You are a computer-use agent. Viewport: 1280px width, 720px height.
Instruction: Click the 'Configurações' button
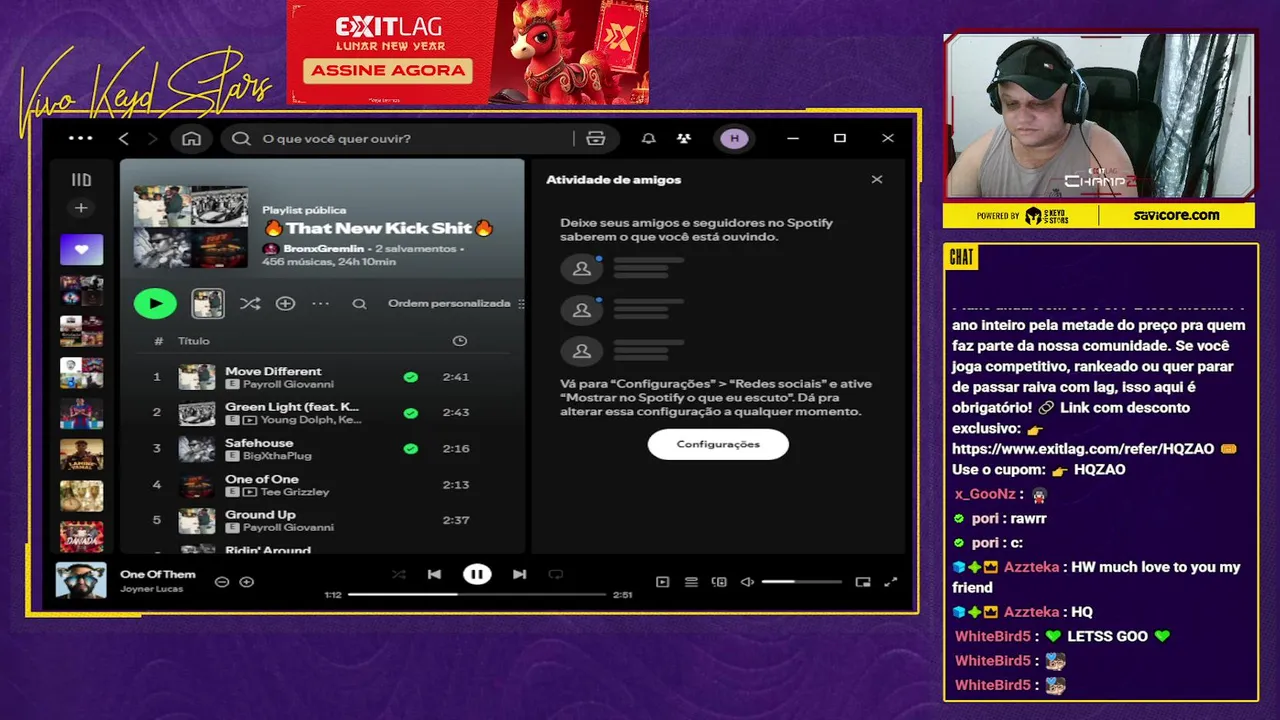[718, 444]
